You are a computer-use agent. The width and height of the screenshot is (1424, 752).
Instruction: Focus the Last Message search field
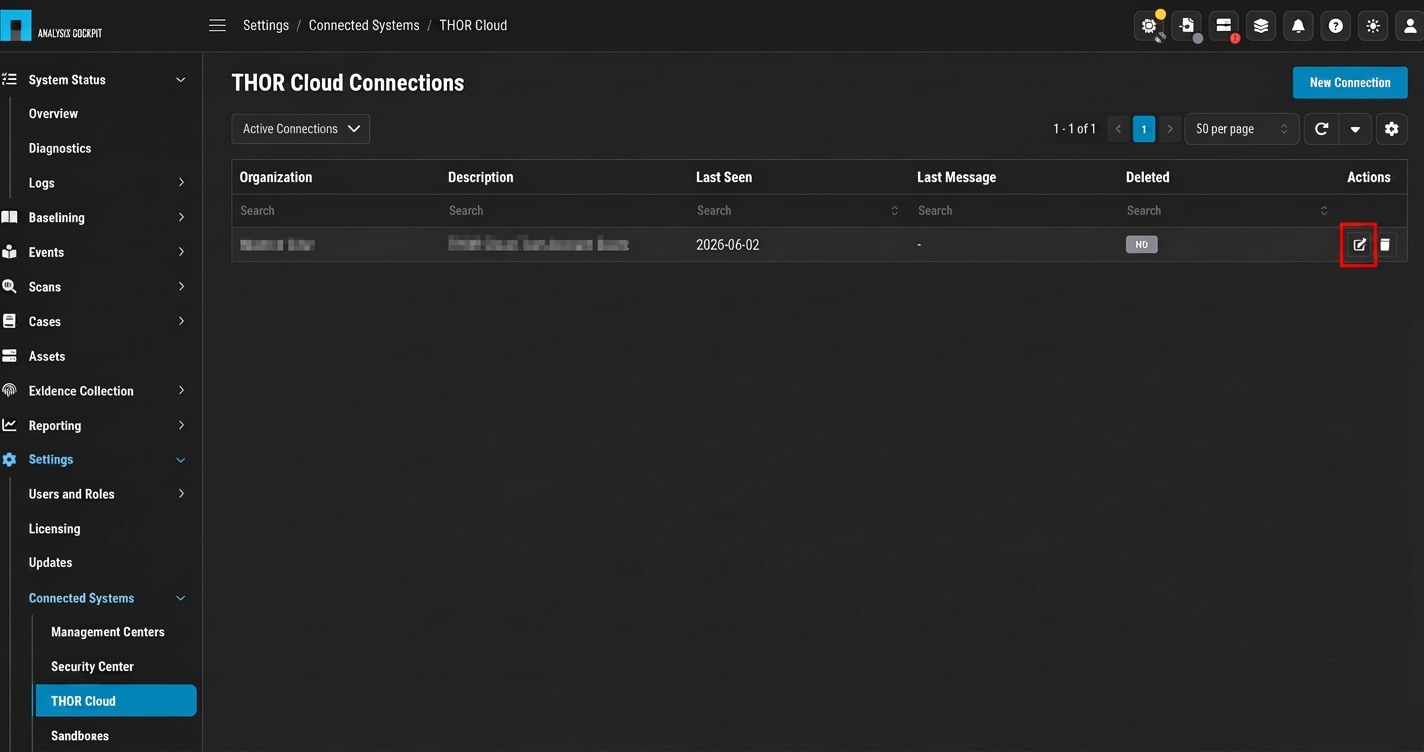point(1013,211)
